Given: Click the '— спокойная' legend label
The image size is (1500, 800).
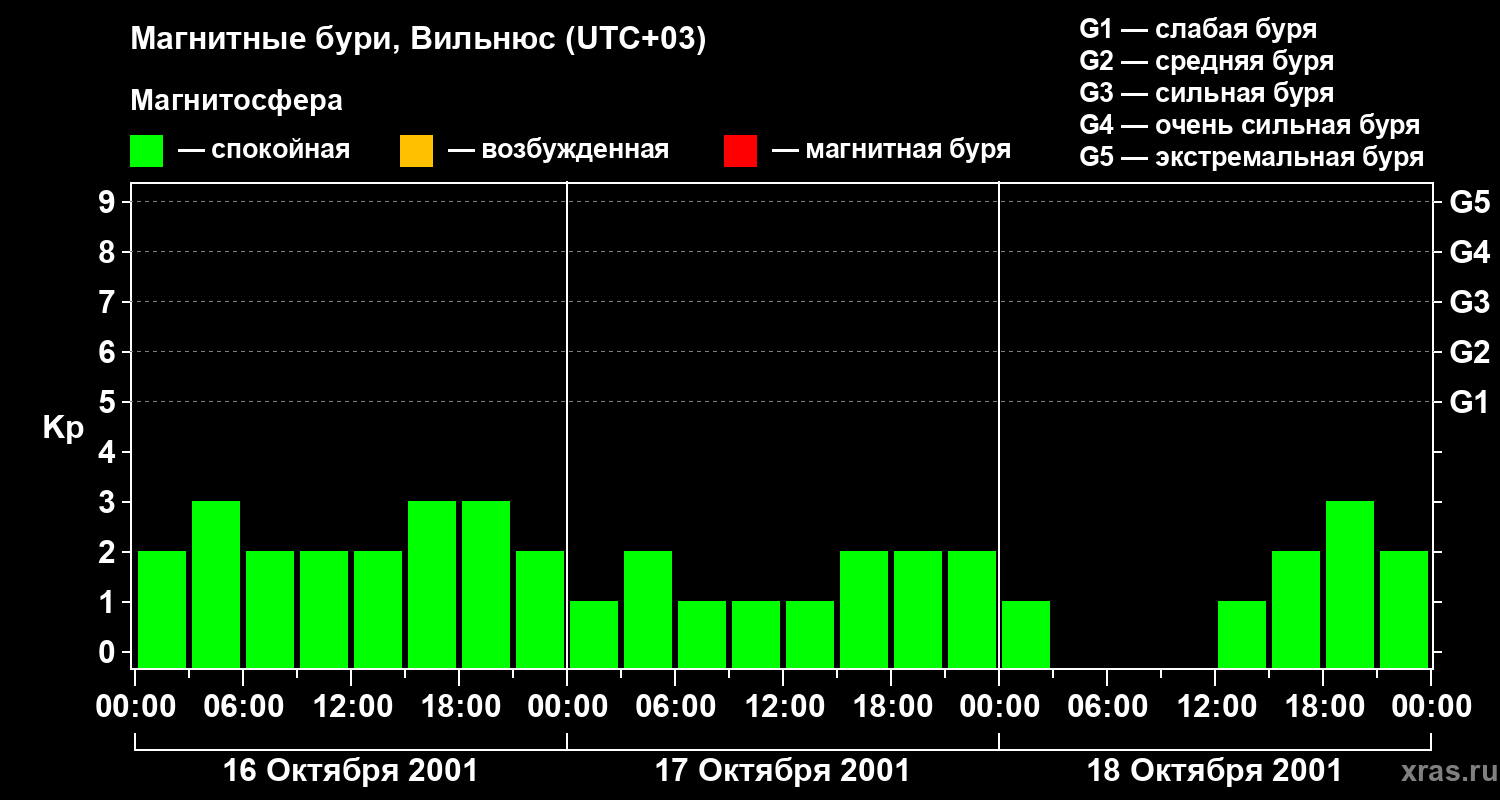Looking at the screenshot, I should pyautogui.click(x=264, y=150).
